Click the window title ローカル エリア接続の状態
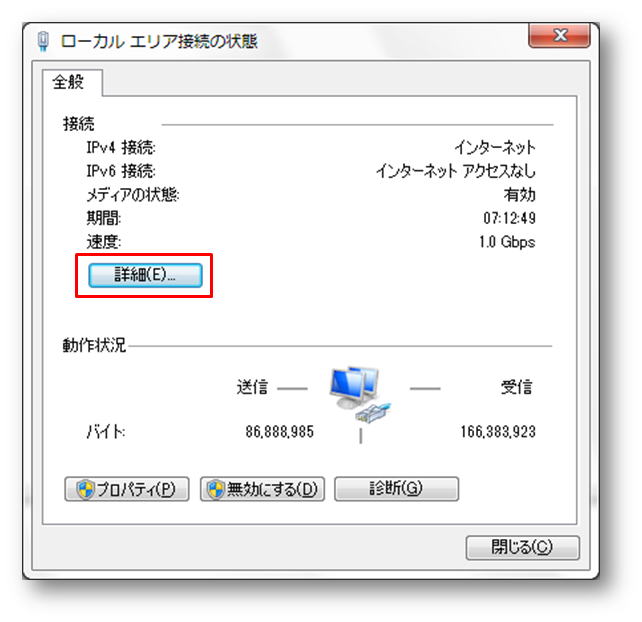 coord(159,41)
